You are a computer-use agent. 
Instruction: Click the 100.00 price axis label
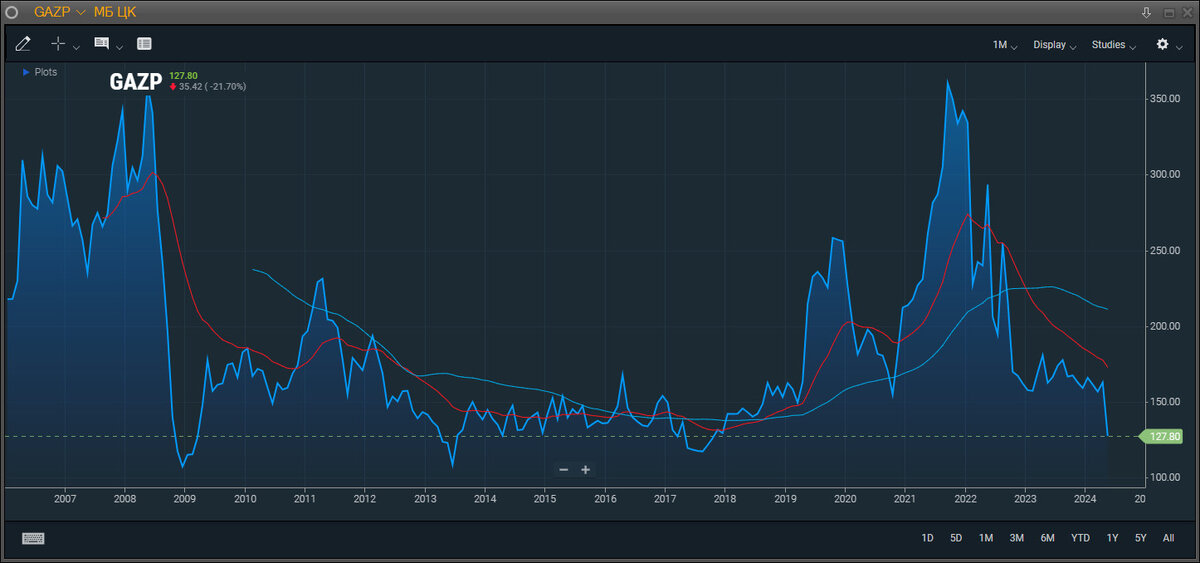point(1166,477)
